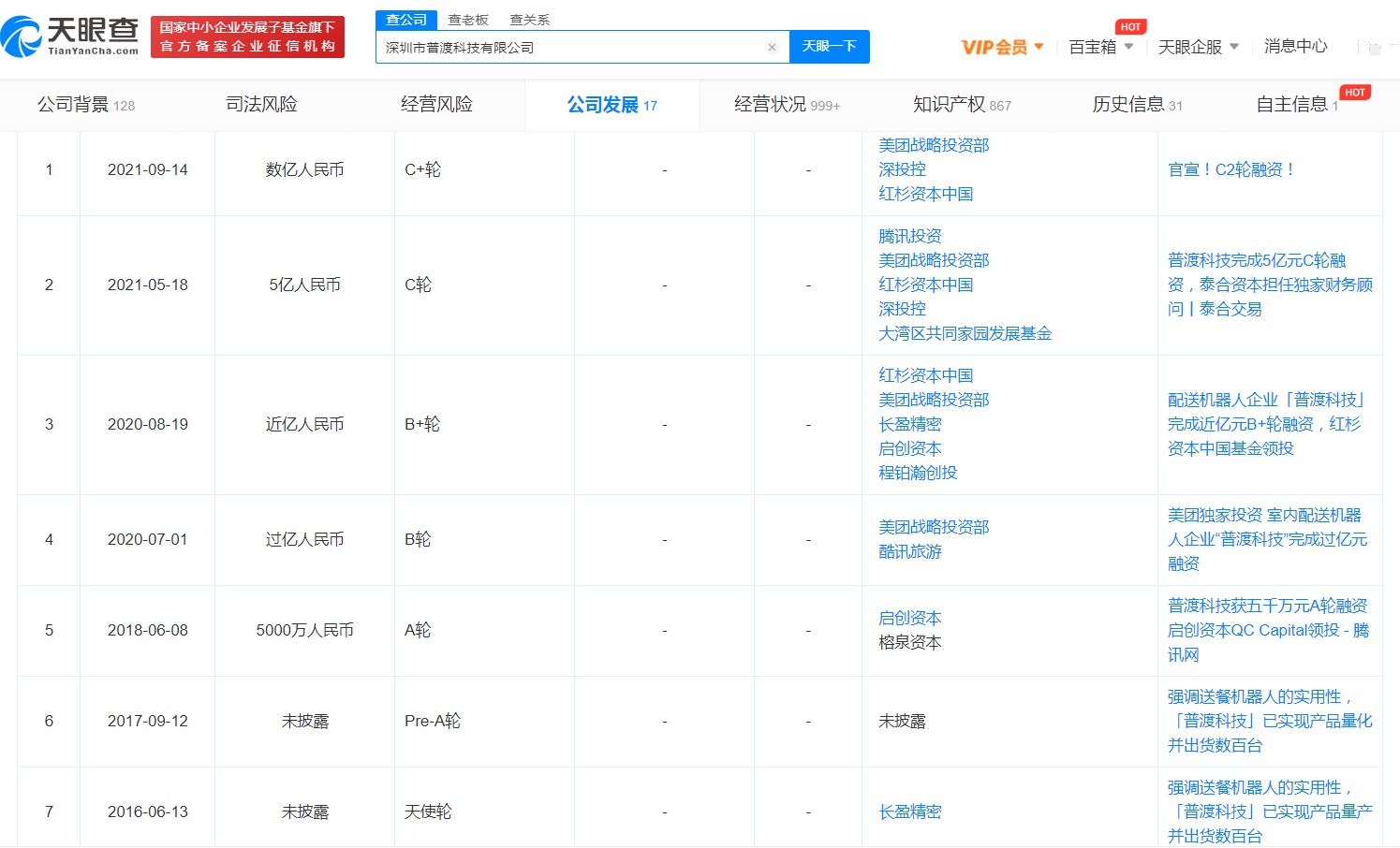Switch to 司法风险 tab
Screen dimensions: 1400x848
tap(261, 105)
